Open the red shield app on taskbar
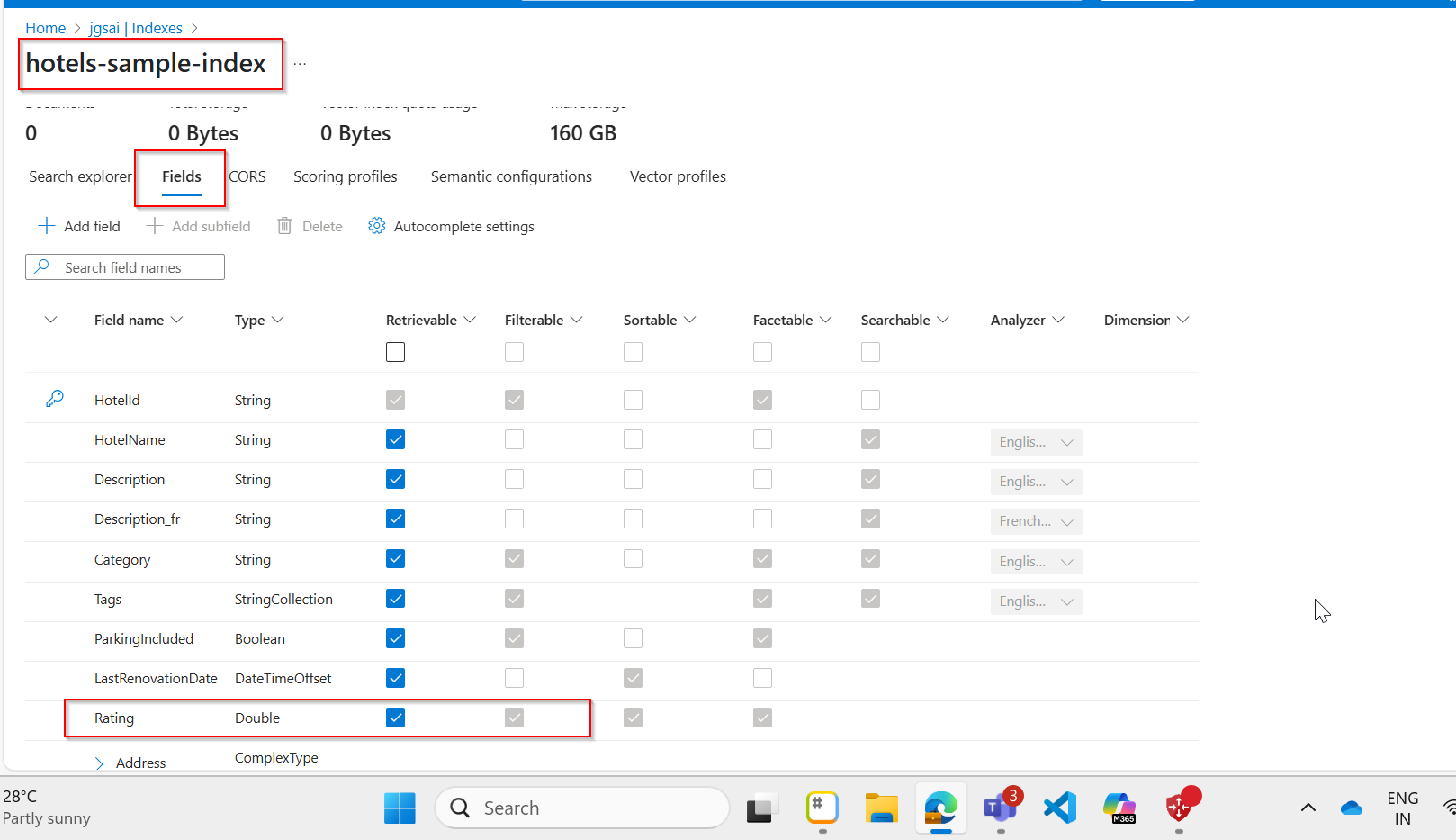1456x840 pixels. (x=1181, y=806)
